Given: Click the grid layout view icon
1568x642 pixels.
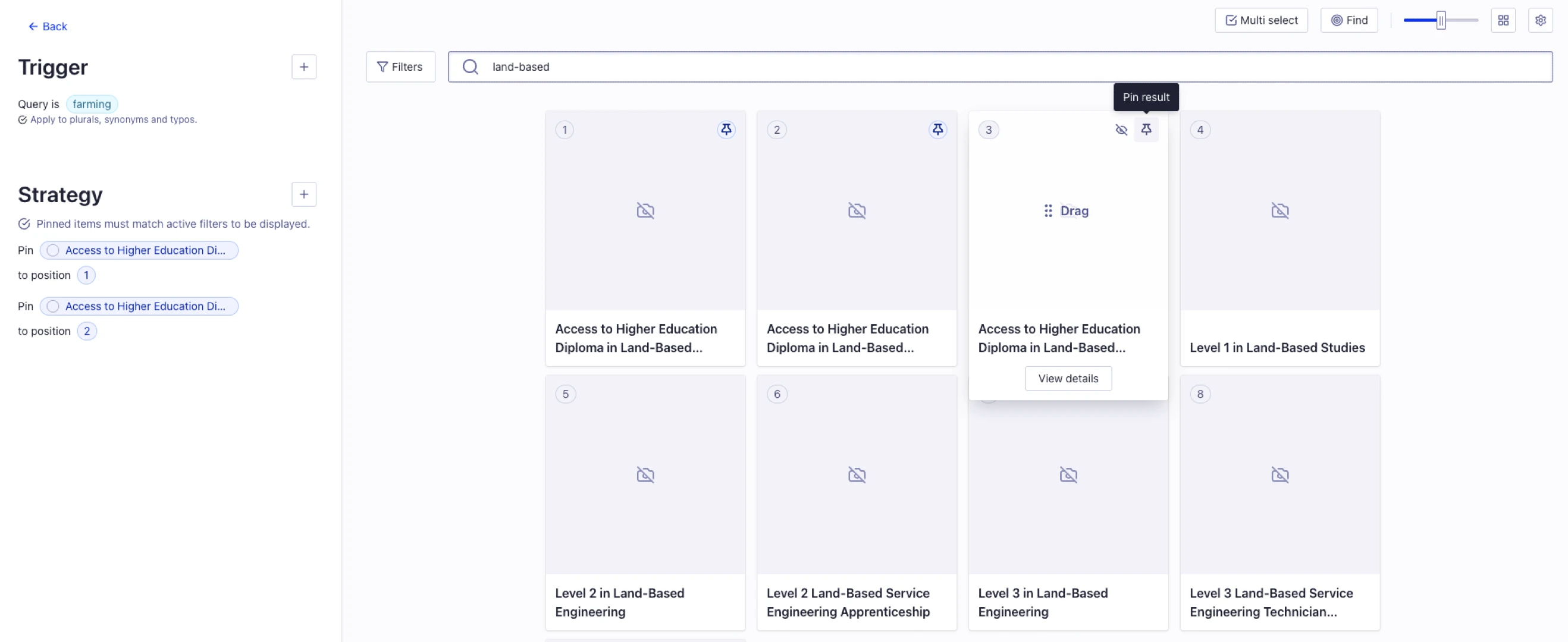Looking at the screenshot, I should click(x=1503, y=20).
